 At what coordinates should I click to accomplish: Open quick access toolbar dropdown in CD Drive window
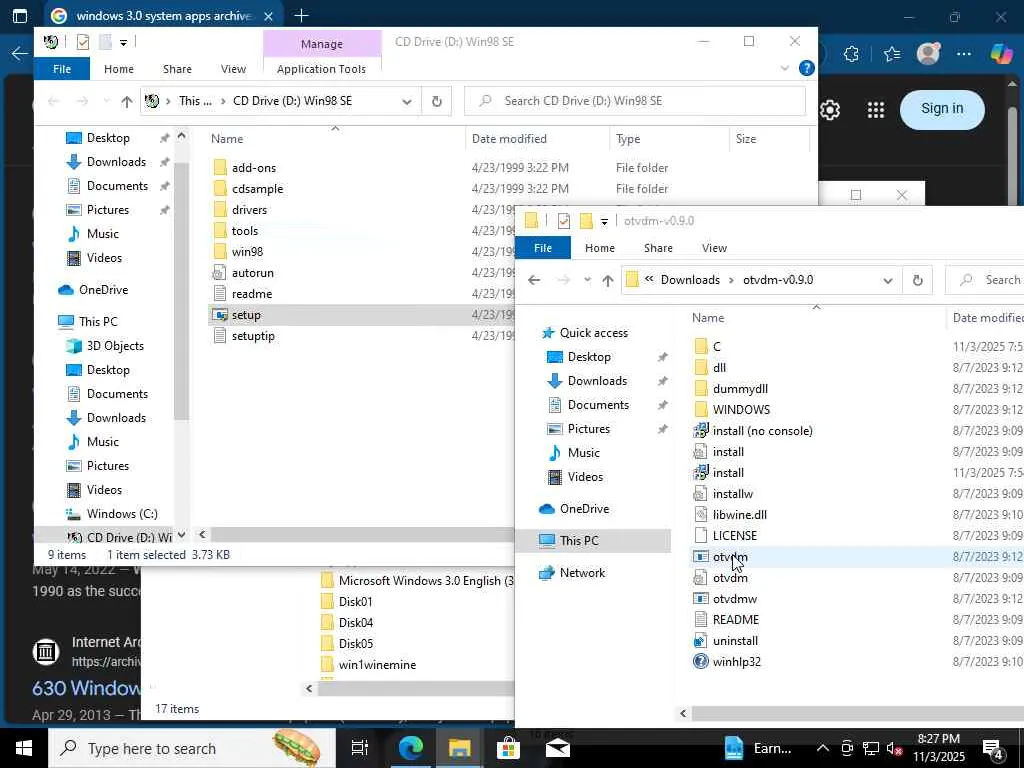coord(123,42)
